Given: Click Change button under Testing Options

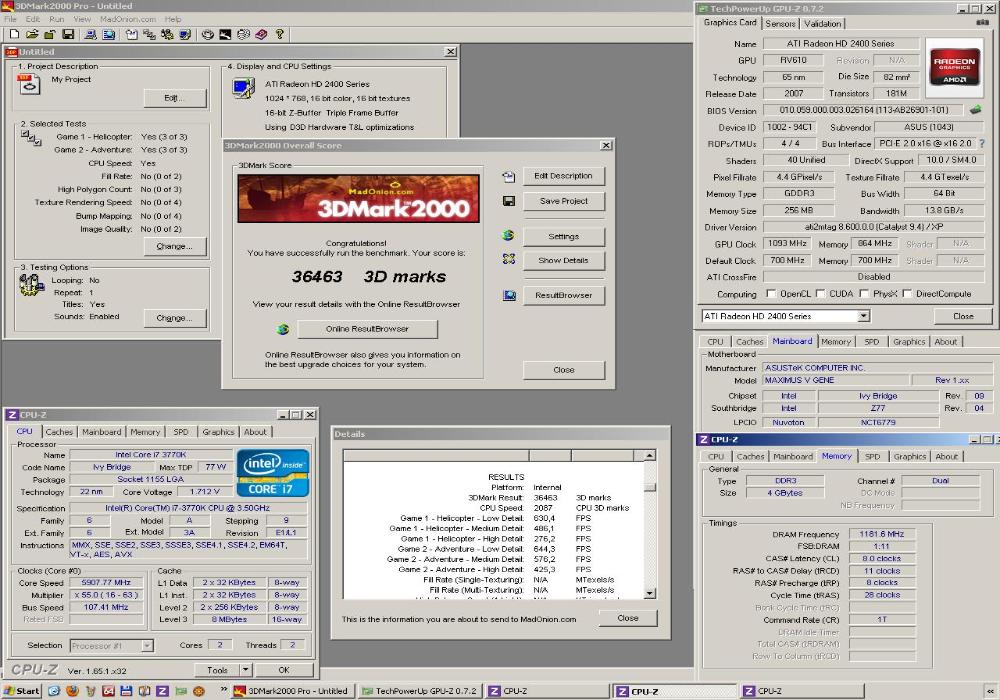Looking at the screenshot, I should point(174,317).
